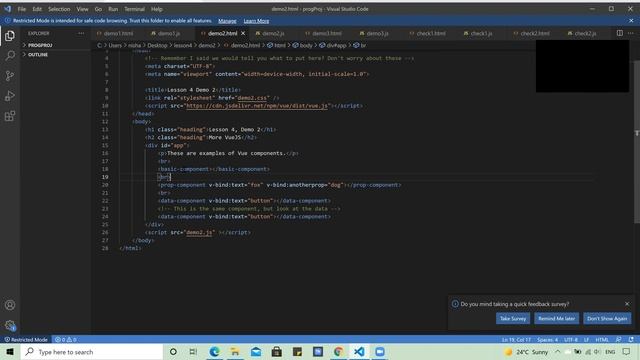
Task: Open Google Chrome from taskbar
Action: point(338,352)
